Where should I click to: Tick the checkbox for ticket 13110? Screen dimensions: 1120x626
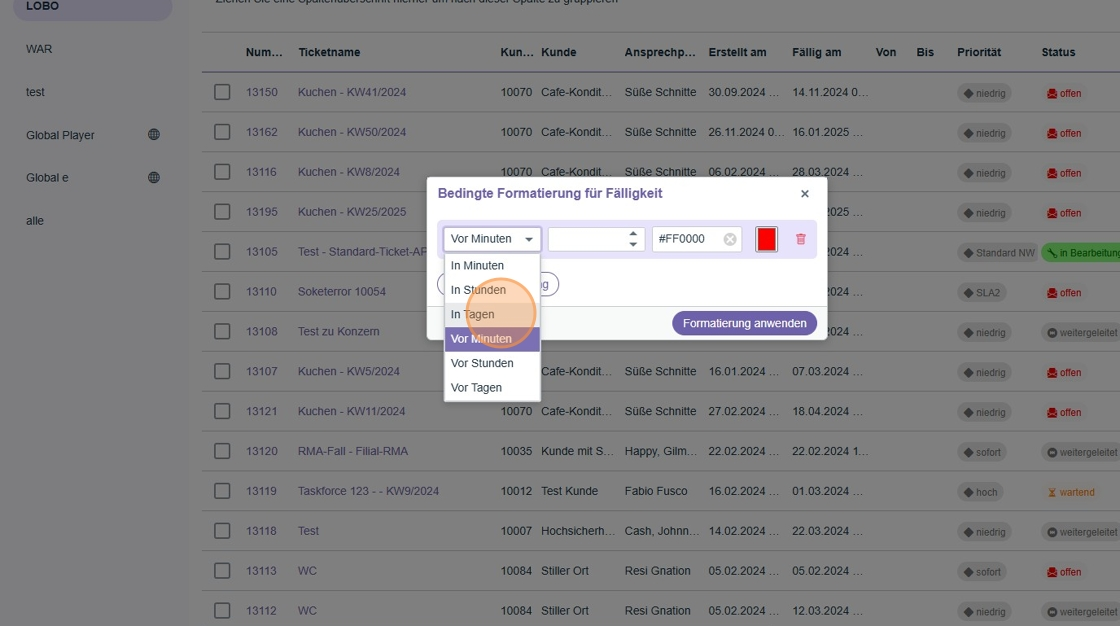222,292
